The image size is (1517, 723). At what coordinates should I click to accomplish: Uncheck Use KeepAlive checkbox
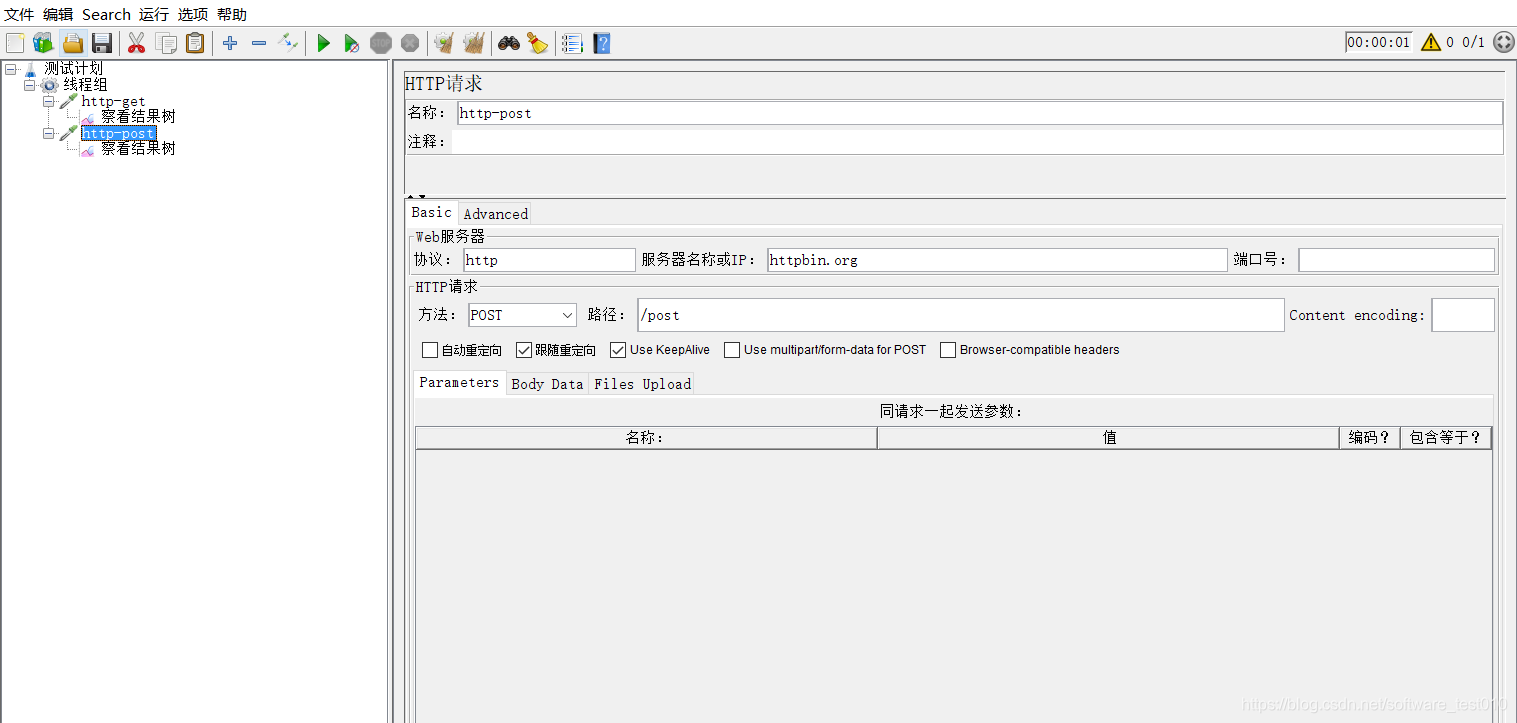pyautogui.click(x=618, y=350)
